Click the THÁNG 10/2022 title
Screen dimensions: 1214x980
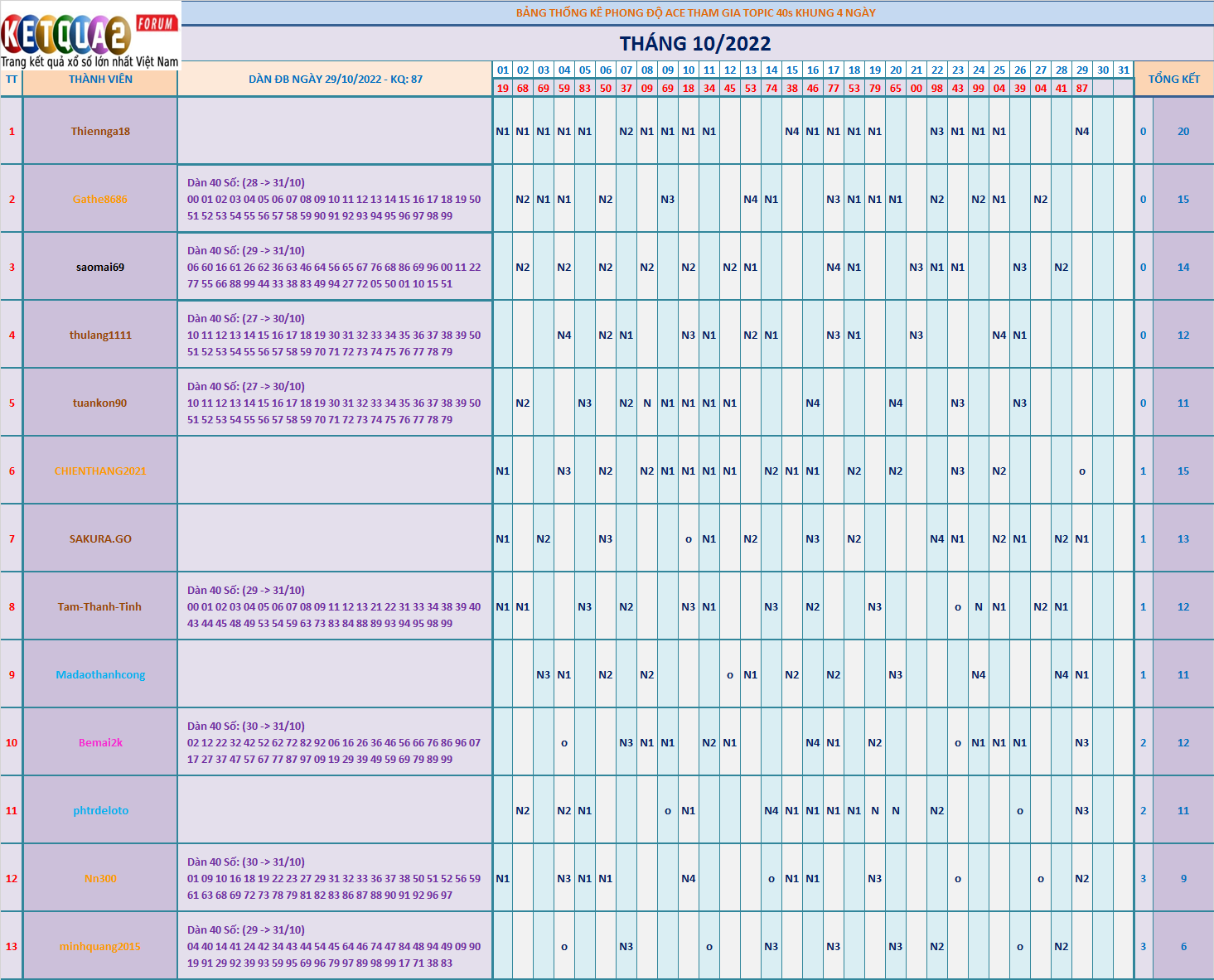pyautogui.click(x=695, y=44)
